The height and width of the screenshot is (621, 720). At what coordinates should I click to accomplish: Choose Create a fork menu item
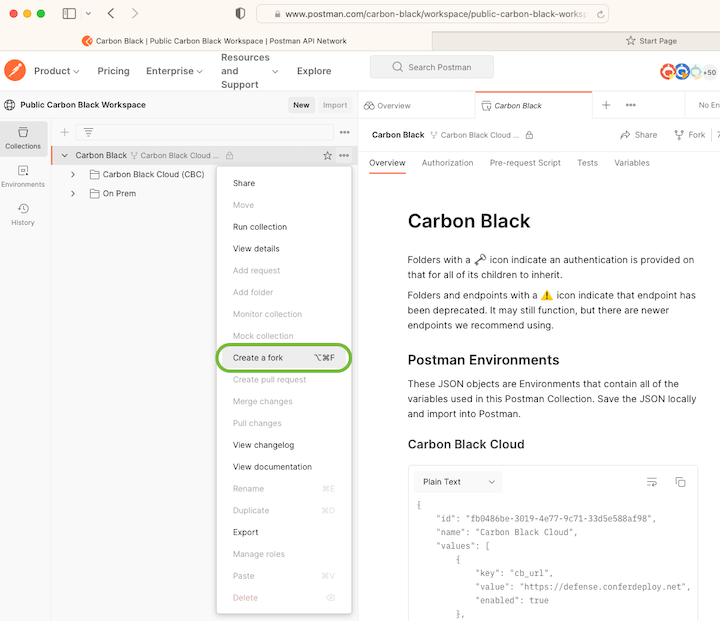point(284,358)
